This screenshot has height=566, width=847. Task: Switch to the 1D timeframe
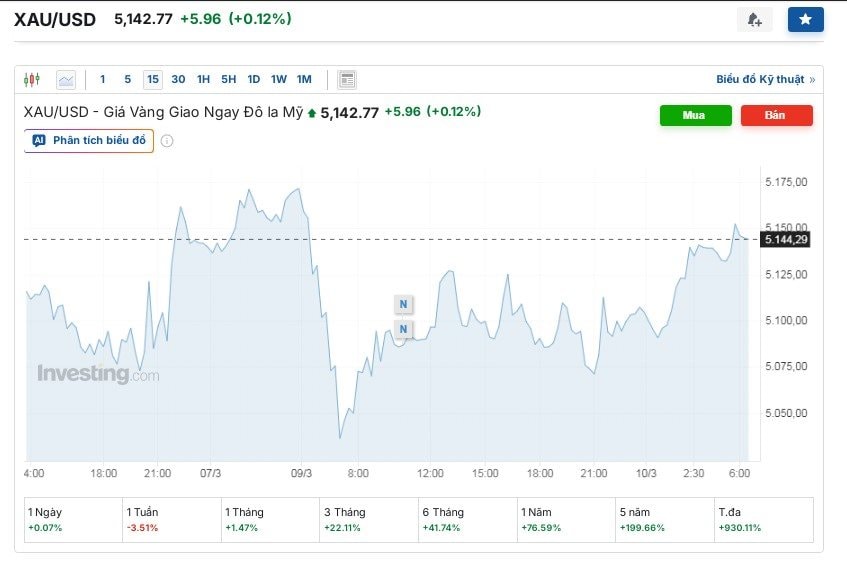click(254, 79)
